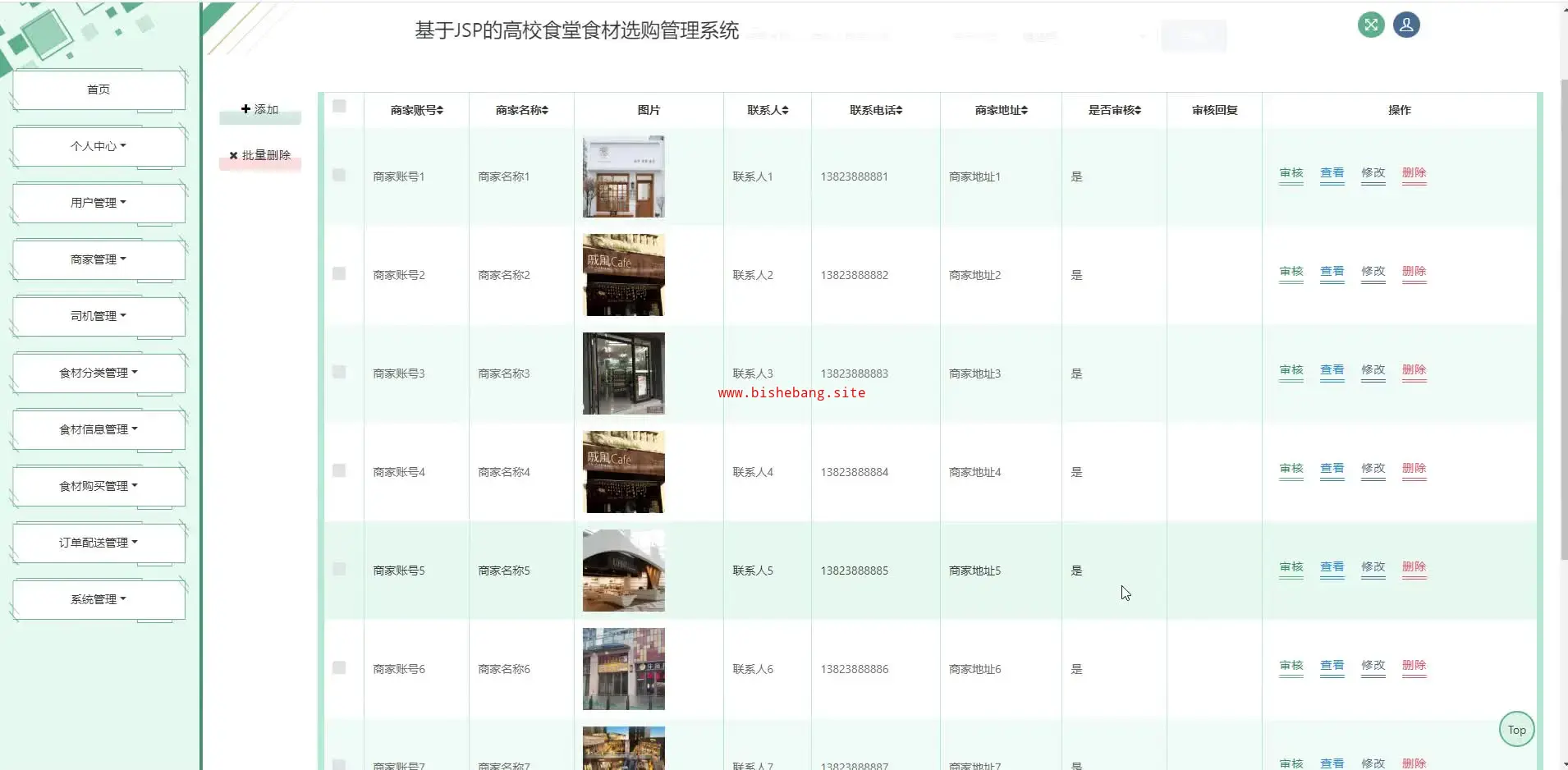Screen dimensions: 1568x770
Task: Delete 商家账号3 via 删除 link
Action: [1414, 370]
